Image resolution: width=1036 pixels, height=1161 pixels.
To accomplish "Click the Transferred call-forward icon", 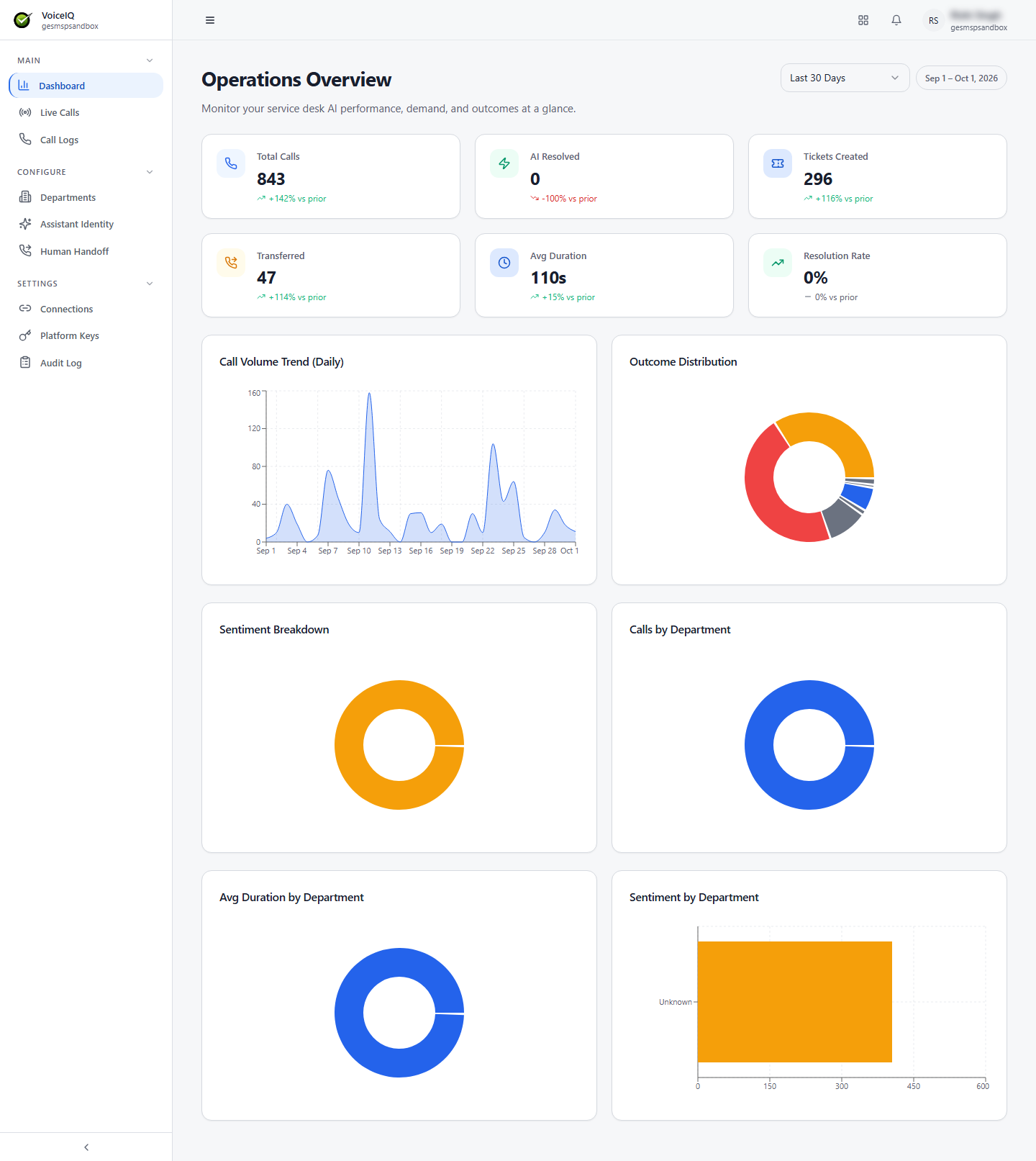I will pos(231,263).
